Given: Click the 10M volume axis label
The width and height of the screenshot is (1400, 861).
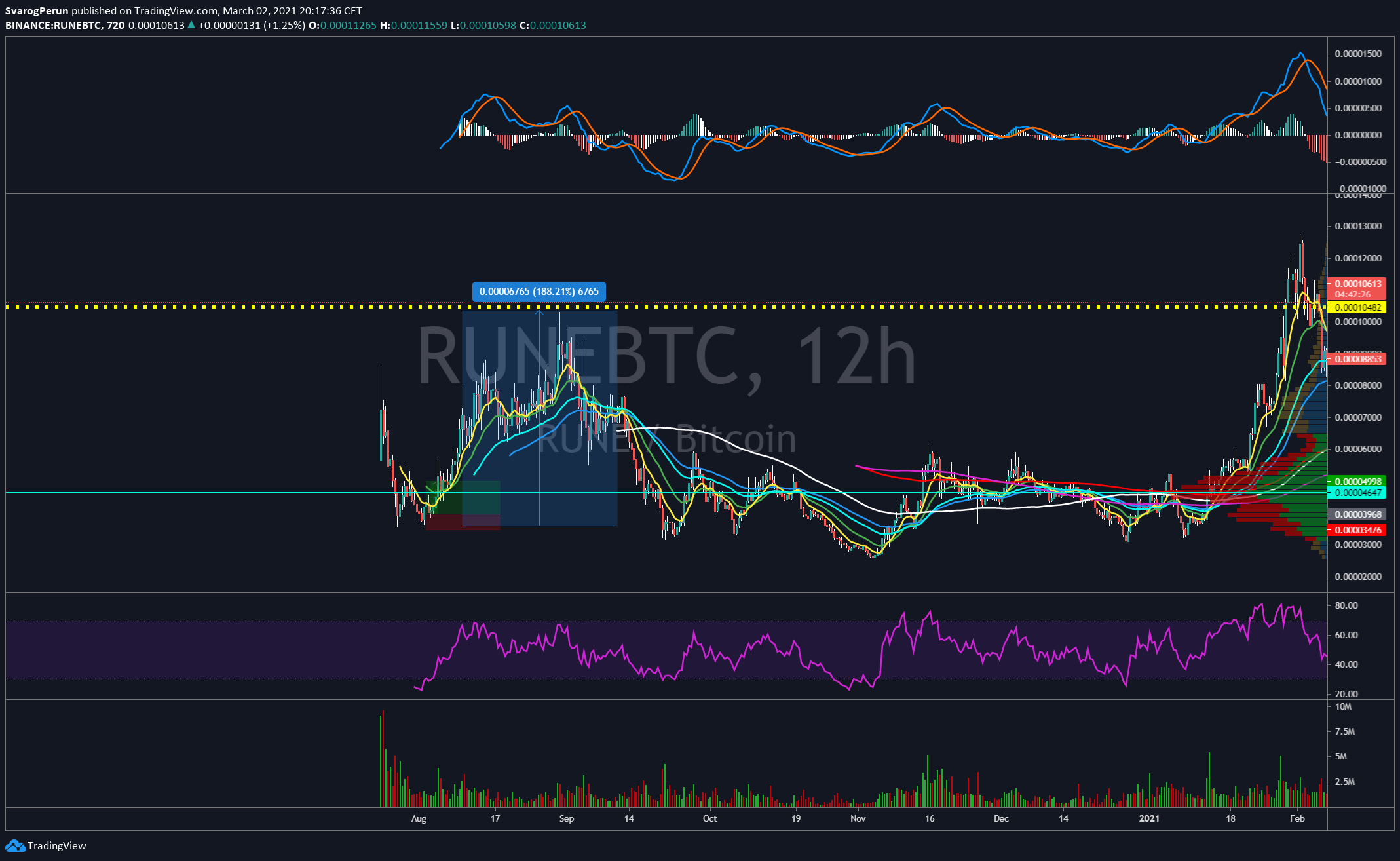Looking at the screenshot, I should 1343,706.
